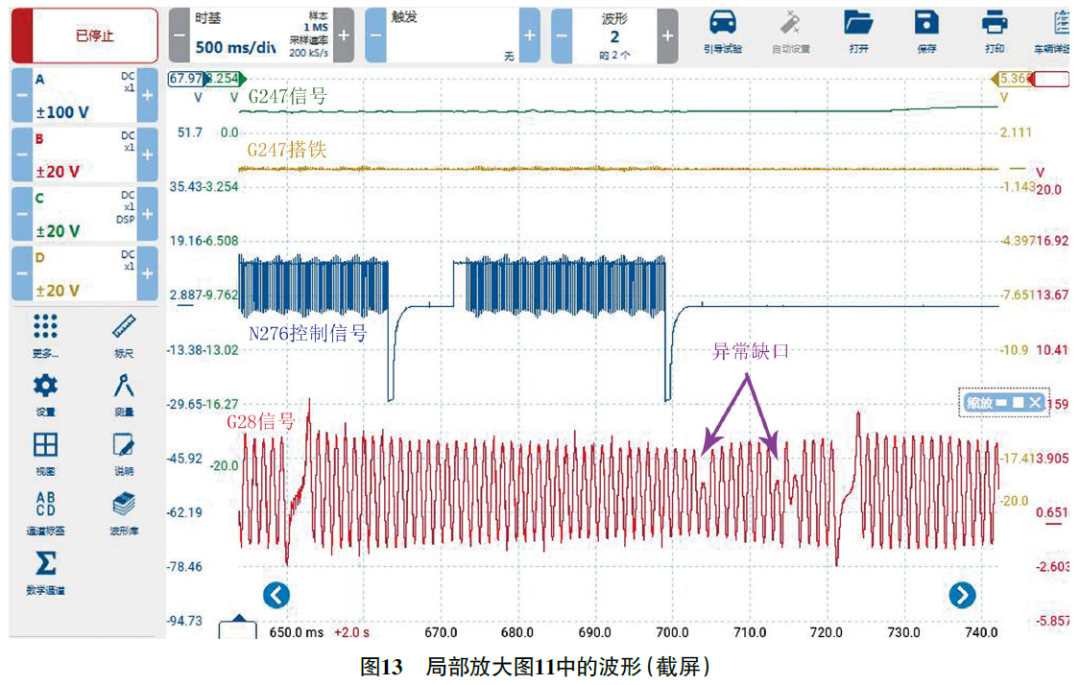Go to next waveform buffer with plus
1080x685 pixels.
point(667,35)
